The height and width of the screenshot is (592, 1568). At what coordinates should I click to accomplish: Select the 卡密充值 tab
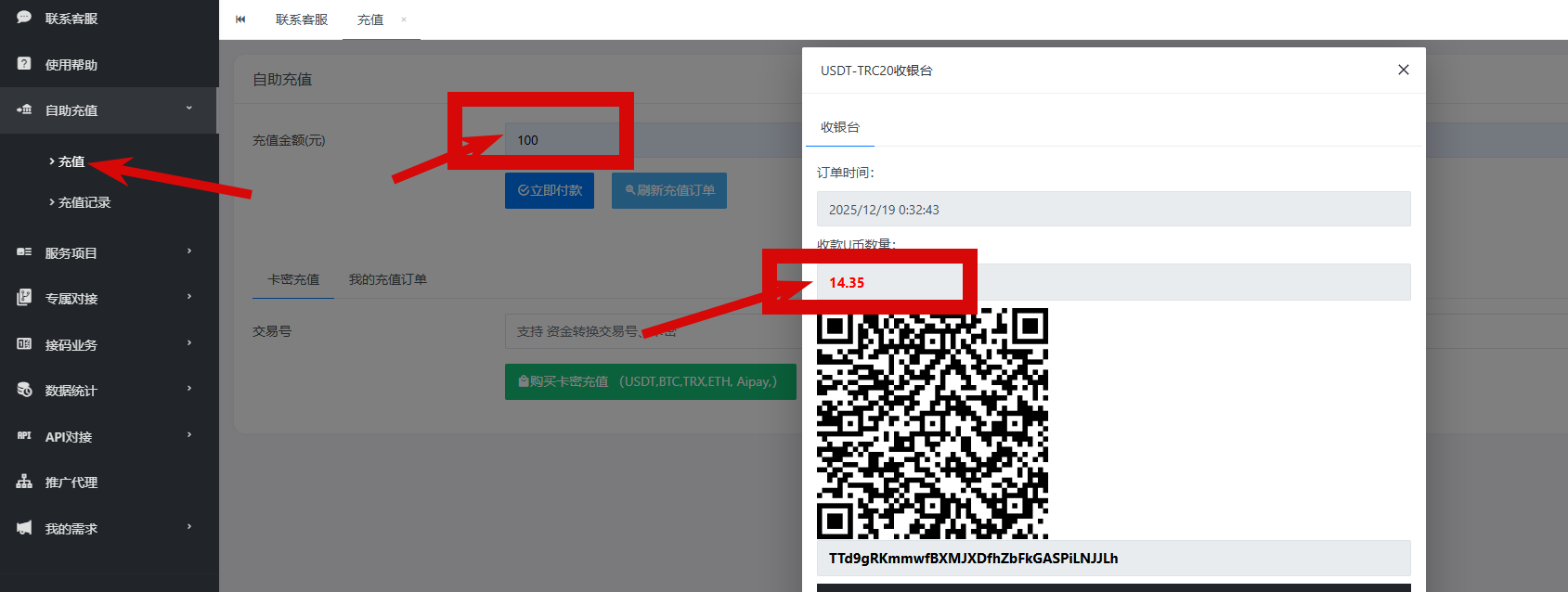pyautogui.click(x=293, y=279)
